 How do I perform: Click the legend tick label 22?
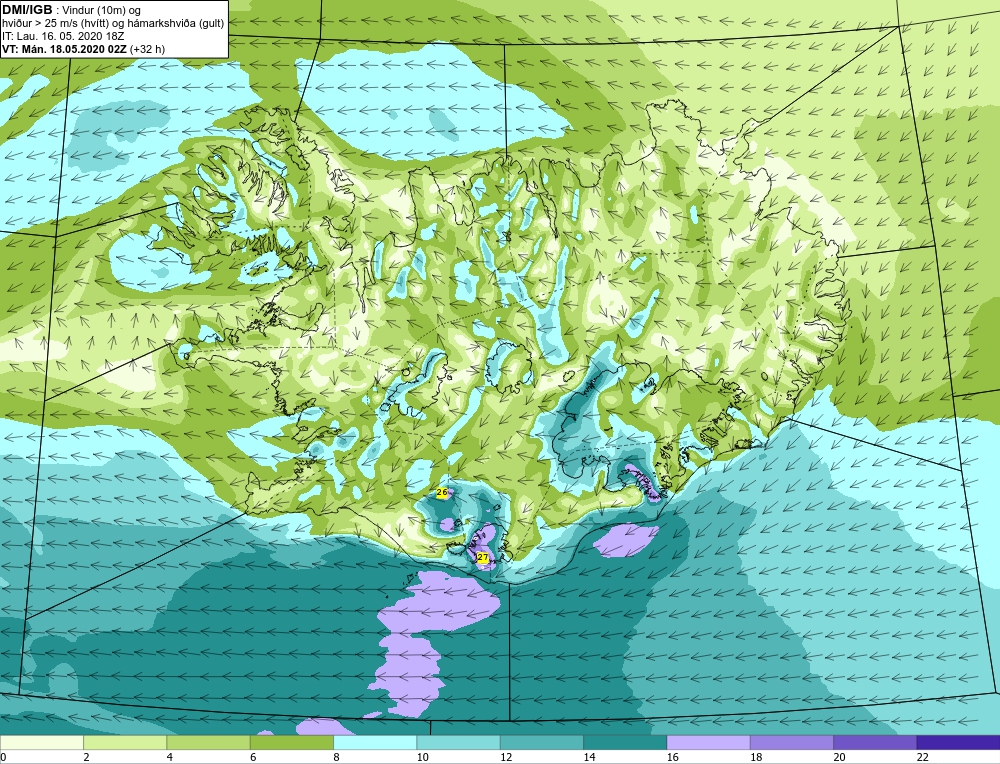[x=922, y=757]
